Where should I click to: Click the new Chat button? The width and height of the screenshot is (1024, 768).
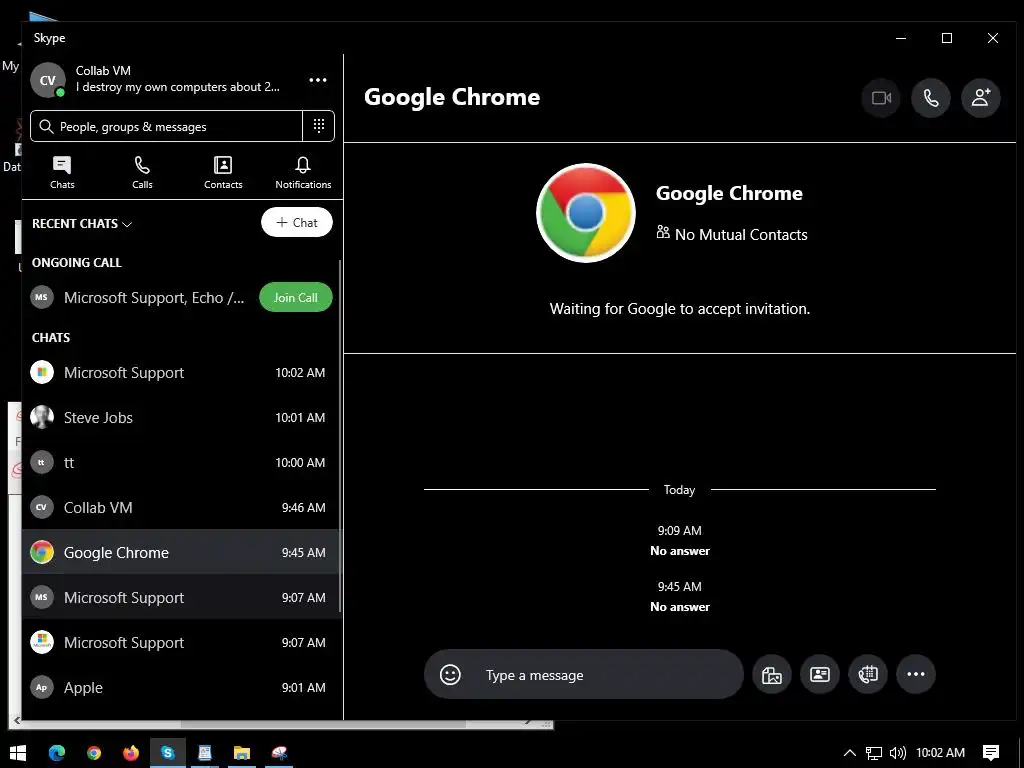coord(296,223)
